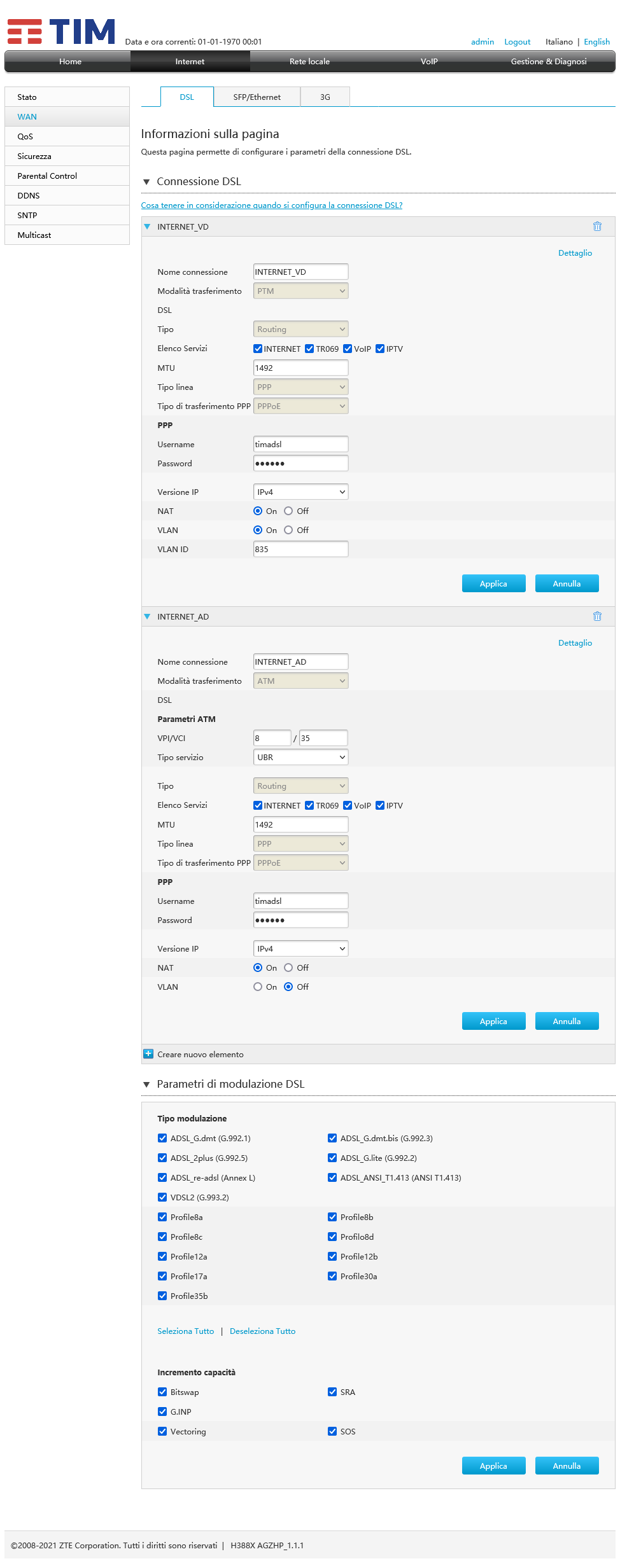Screen dimensions: 627x1568
Task: Open the Rete locale menu
Action: pyautogui.click(x=309, y=62)
